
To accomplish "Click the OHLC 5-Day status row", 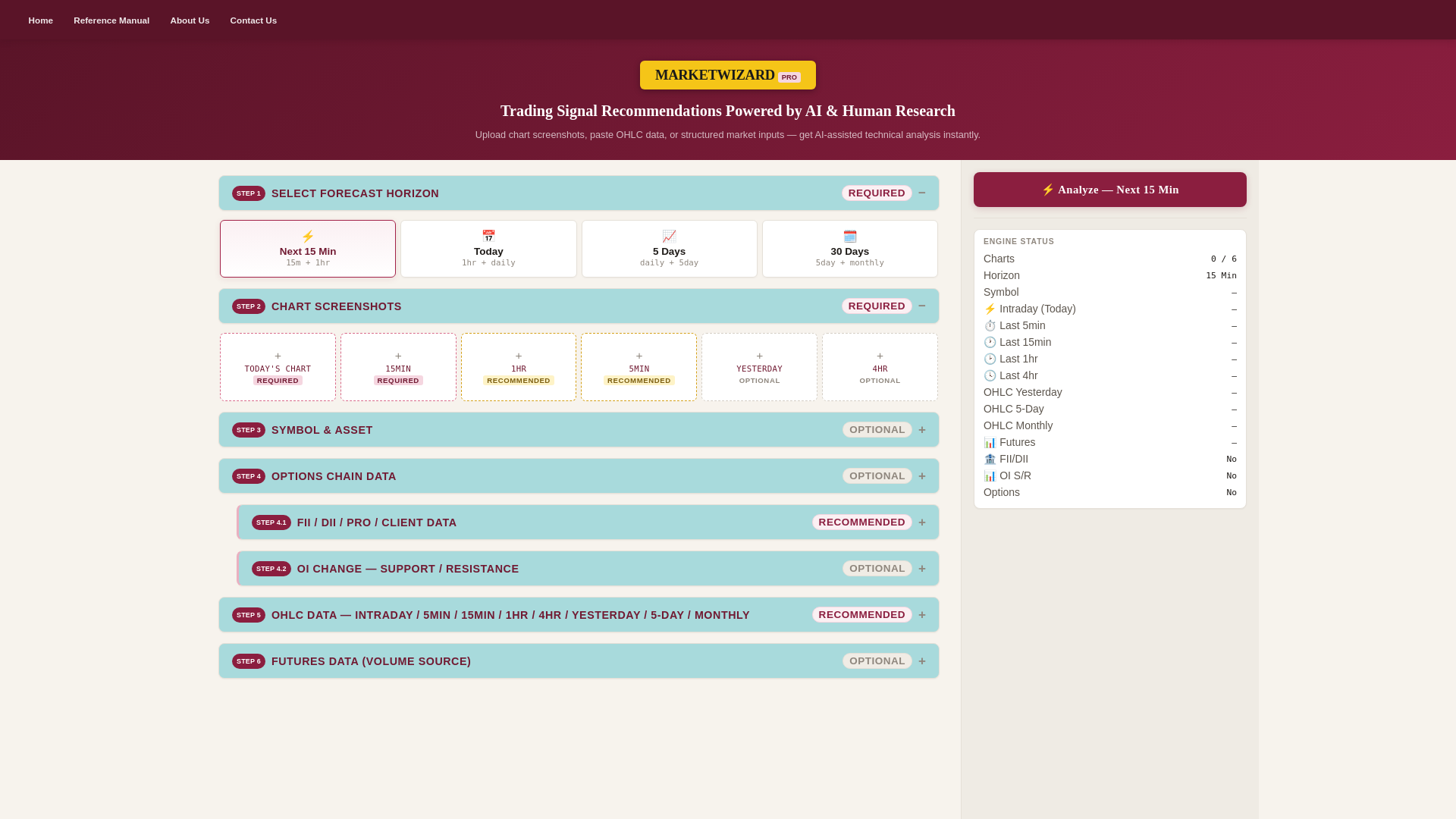I will (x=1110, y=409).
